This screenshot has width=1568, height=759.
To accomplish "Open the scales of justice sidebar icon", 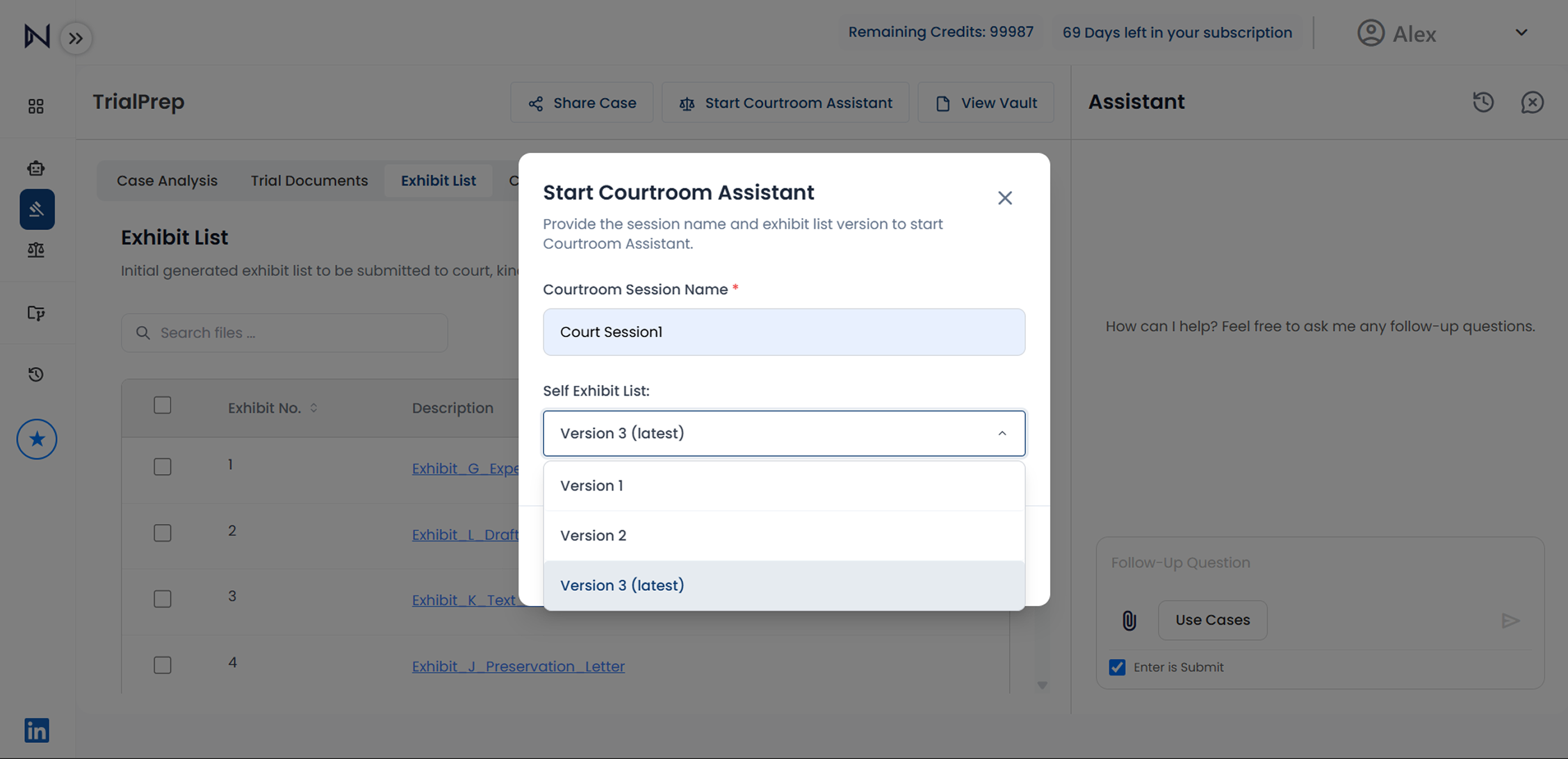I will pos(36,250).
